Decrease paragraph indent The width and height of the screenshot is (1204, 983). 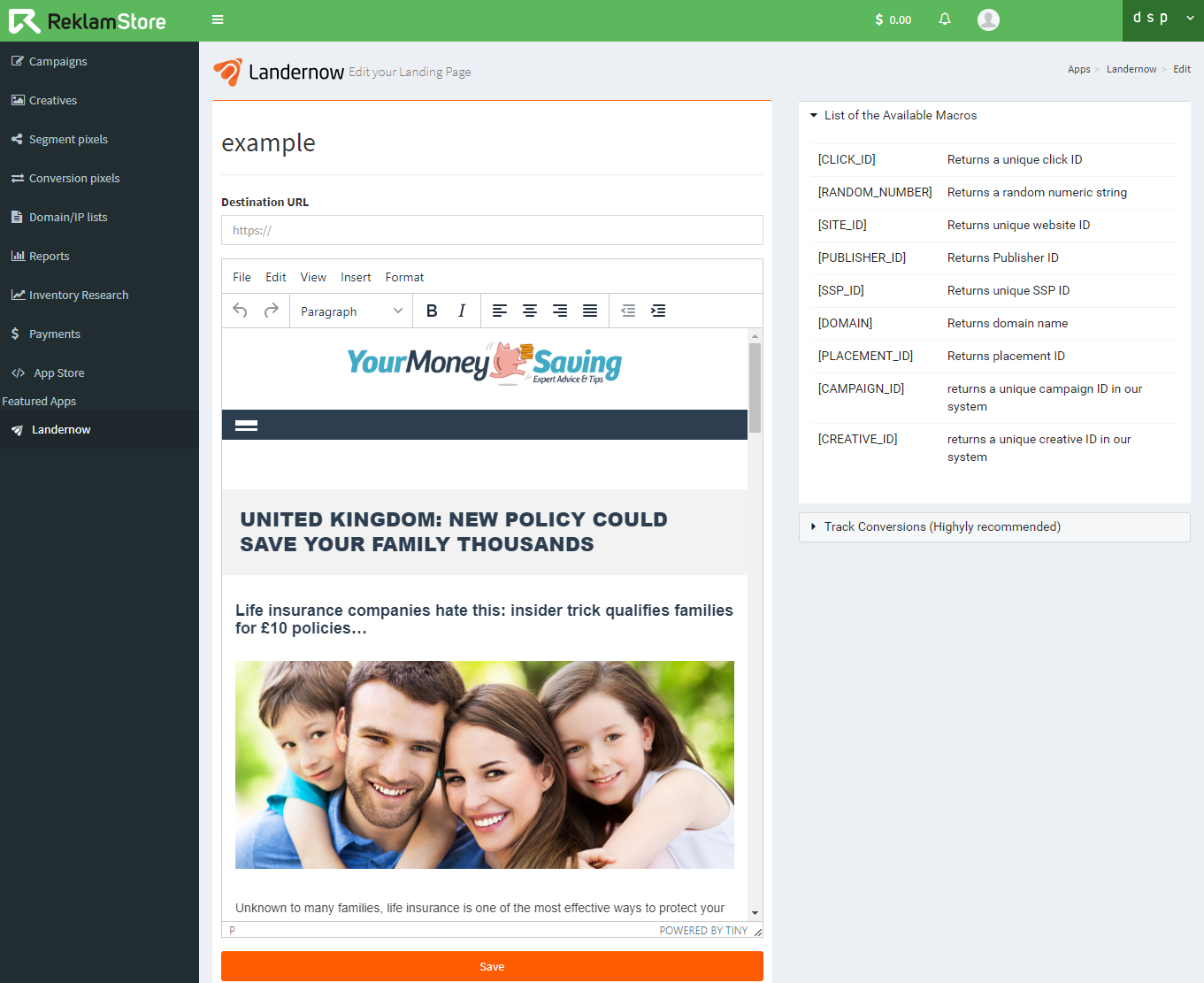pyautogui.click(x=628, y=311)
